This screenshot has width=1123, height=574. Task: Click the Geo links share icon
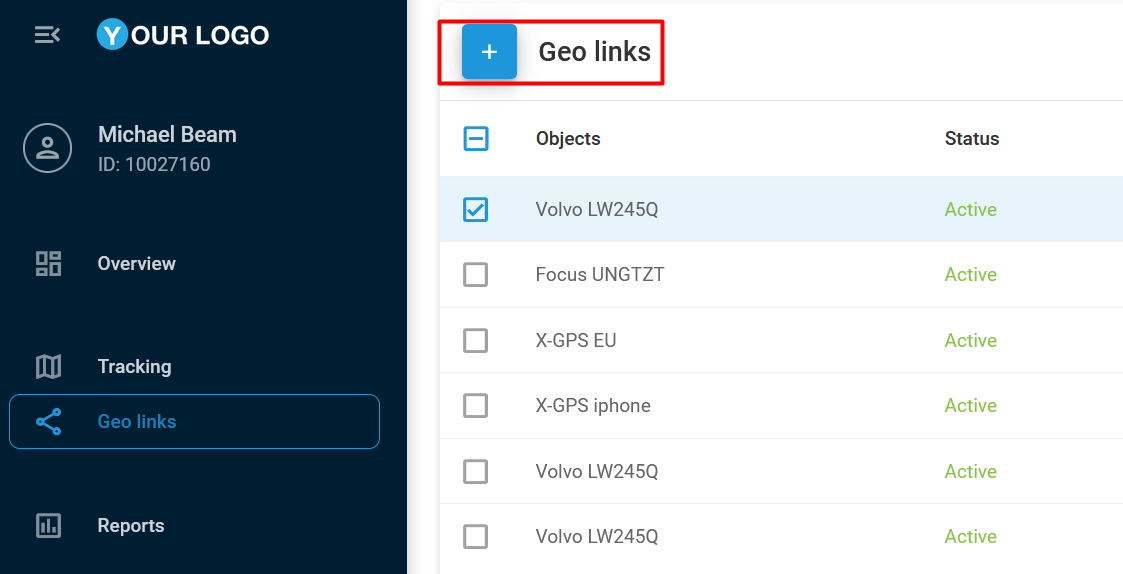tap(48, 421)
